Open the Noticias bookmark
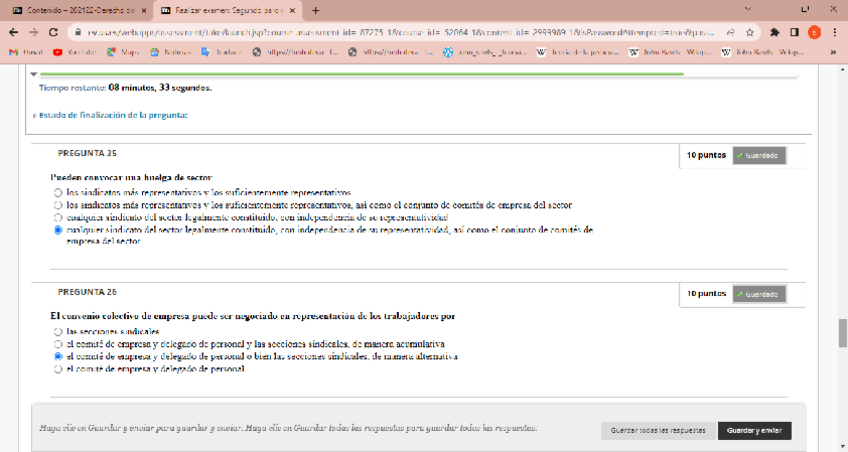This screenshot has height=452, width=848. pyautogui.click(x=170, y=52)
